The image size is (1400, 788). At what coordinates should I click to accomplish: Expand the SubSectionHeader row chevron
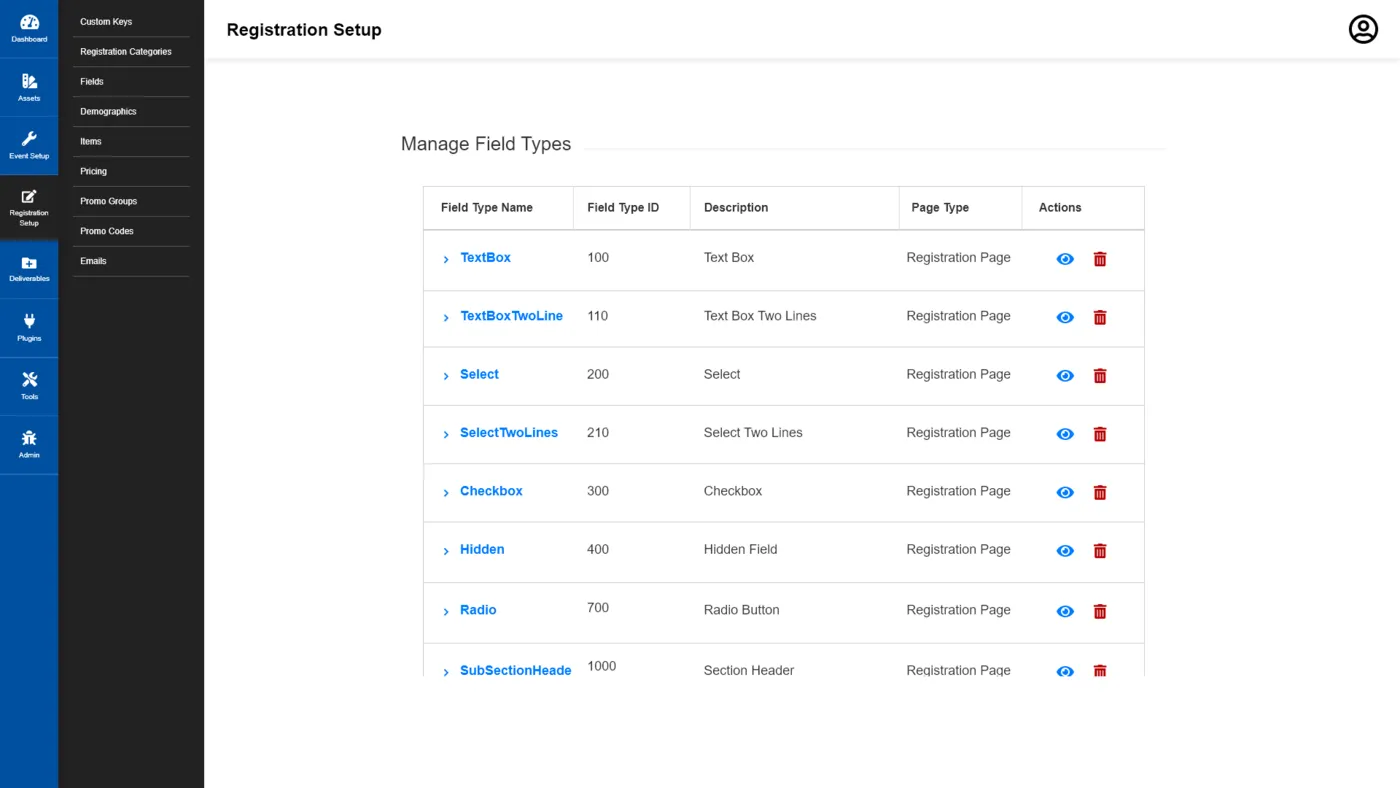coord(446,672)
